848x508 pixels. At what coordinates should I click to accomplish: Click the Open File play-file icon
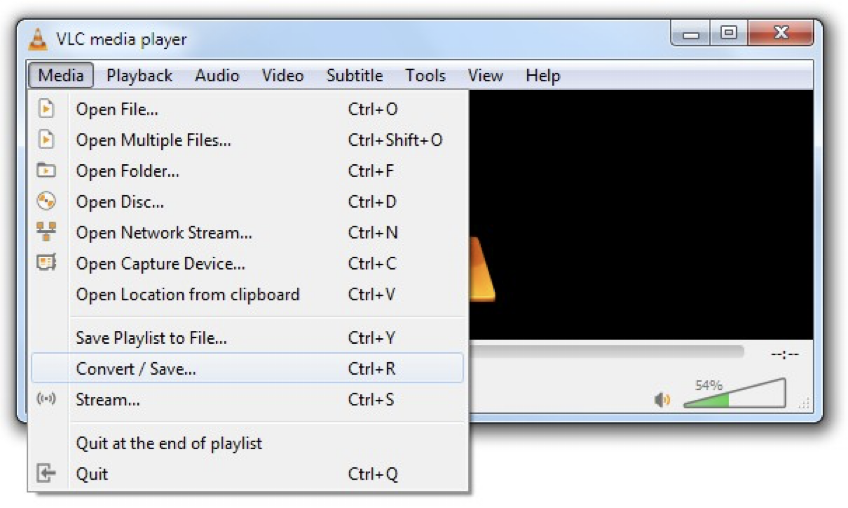[x=47, y=109]
